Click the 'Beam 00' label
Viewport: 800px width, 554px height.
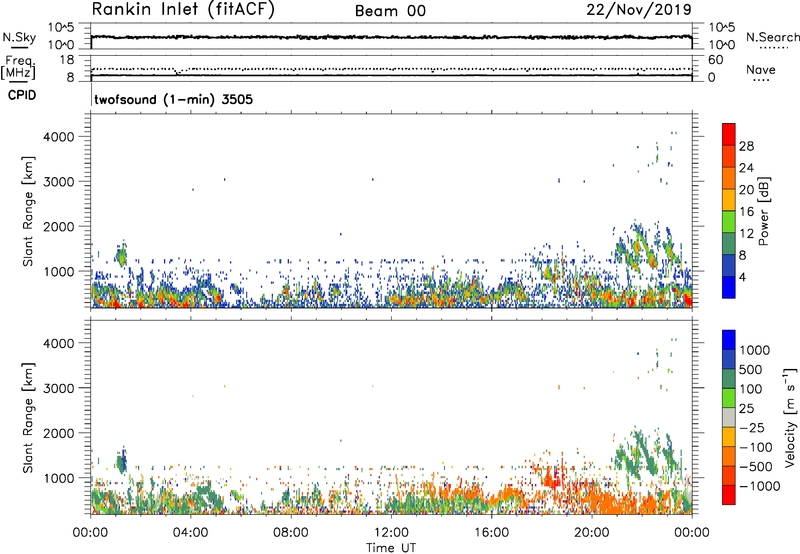(x=391, y=11)
